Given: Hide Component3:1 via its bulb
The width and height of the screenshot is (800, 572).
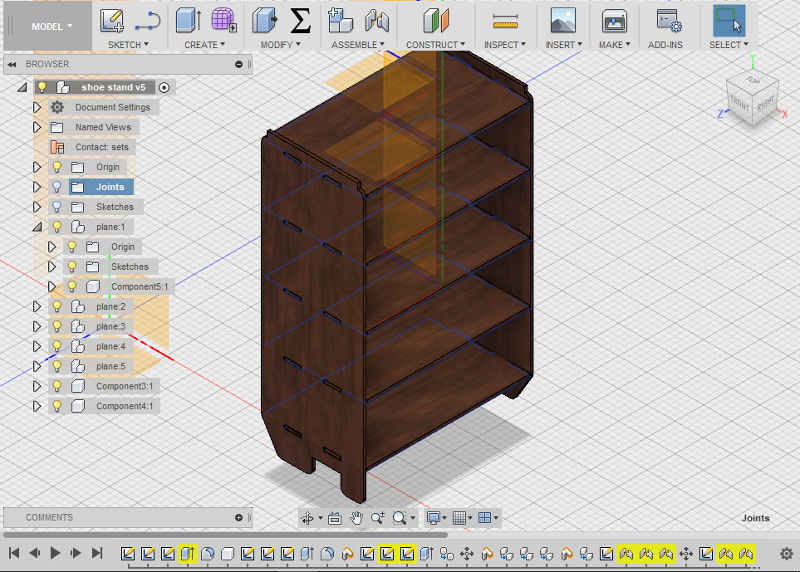Looking at the screenshot, I should 57,386.
